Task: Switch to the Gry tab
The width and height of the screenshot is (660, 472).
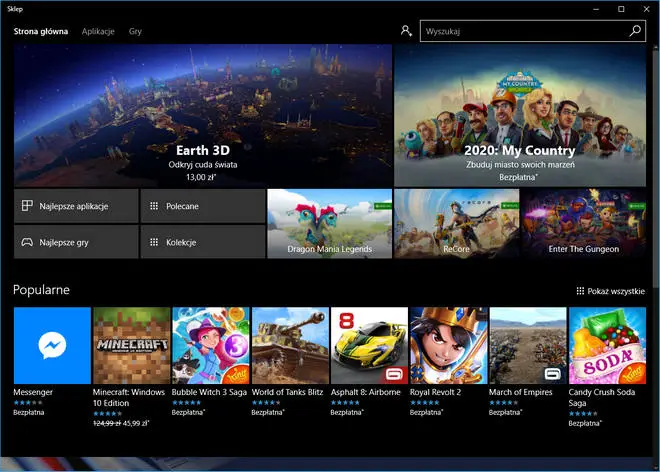Action: tap(135, 31)
